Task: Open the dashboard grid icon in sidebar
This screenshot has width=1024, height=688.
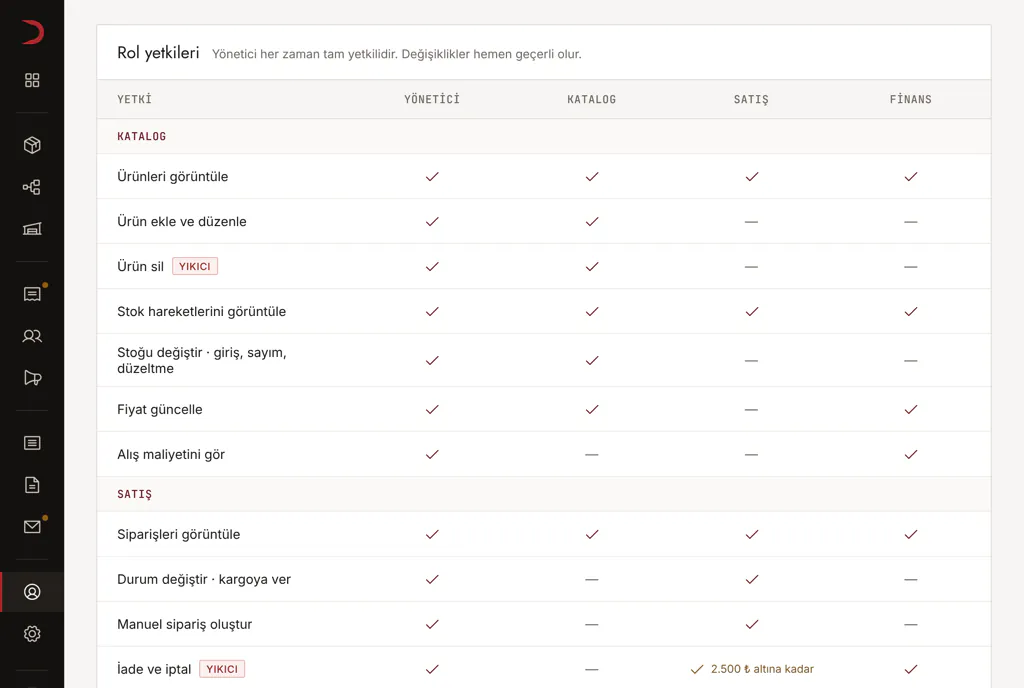Action: click(32, 80)
